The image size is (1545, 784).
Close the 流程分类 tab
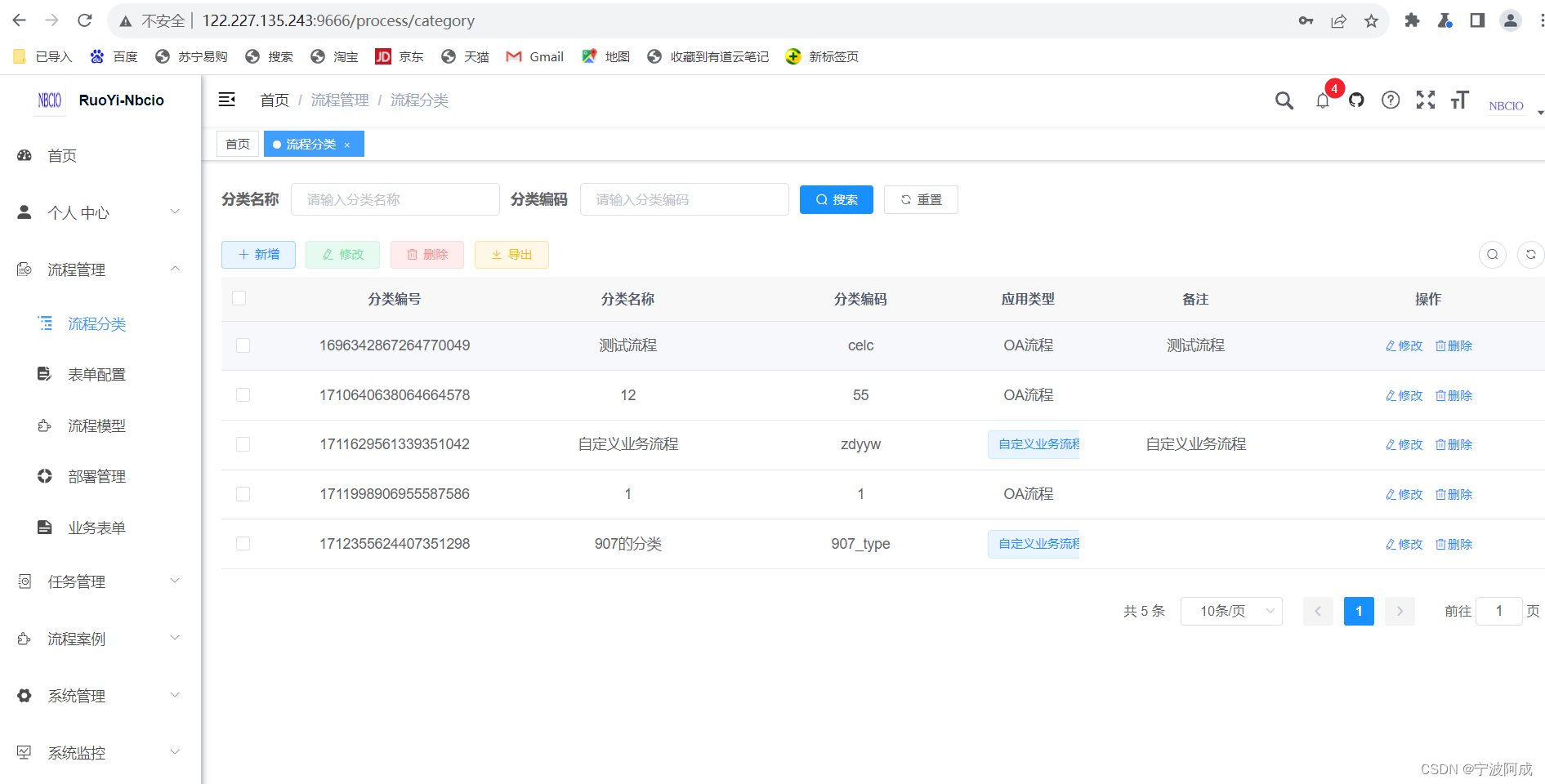347,145
